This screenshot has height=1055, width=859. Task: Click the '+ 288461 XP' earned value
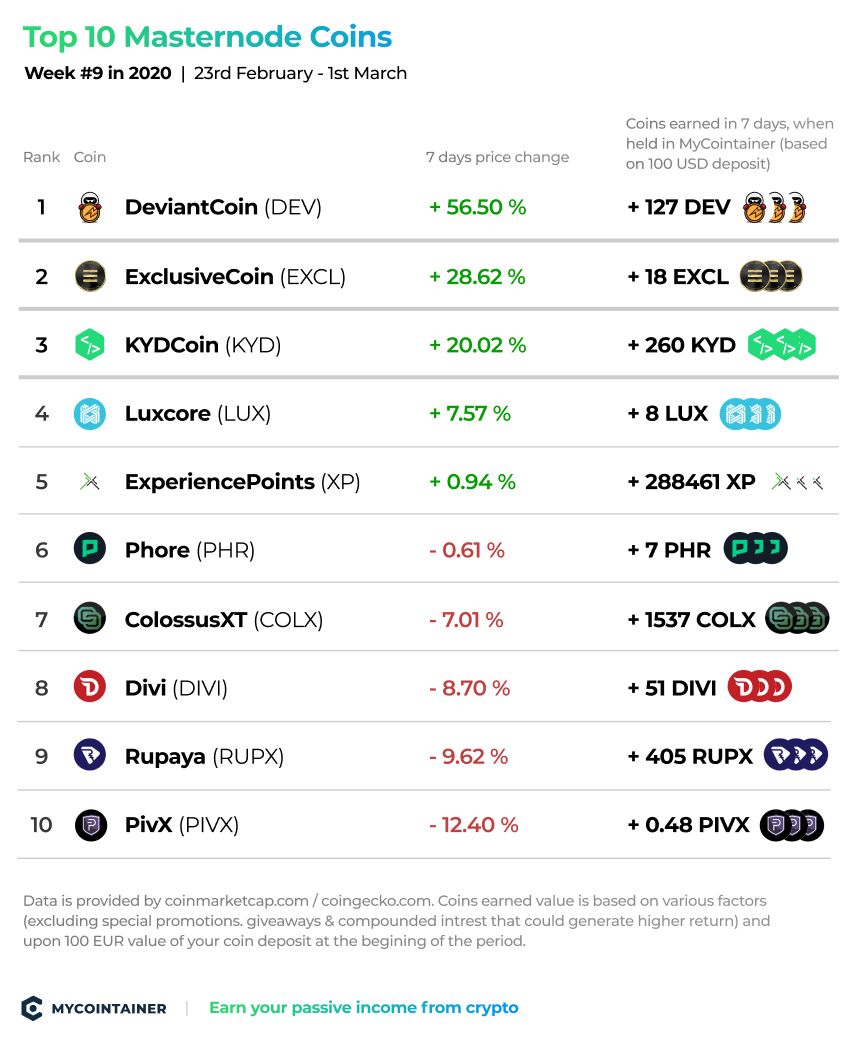coord(691,482)
